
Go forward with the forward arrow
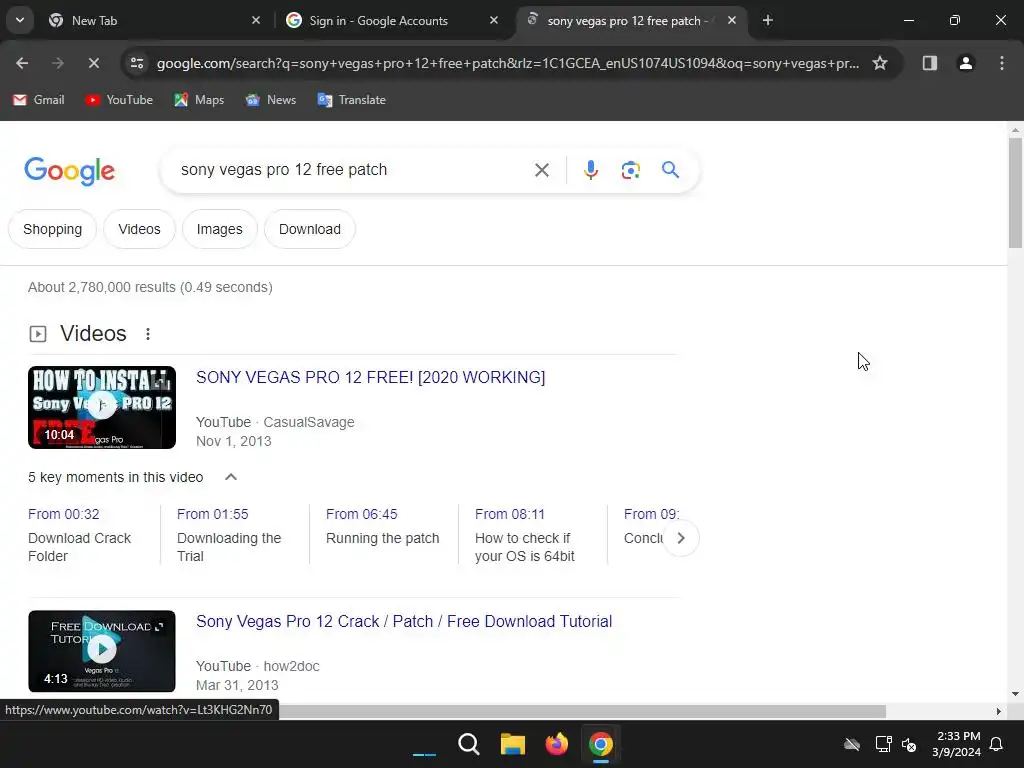[57, 63]
